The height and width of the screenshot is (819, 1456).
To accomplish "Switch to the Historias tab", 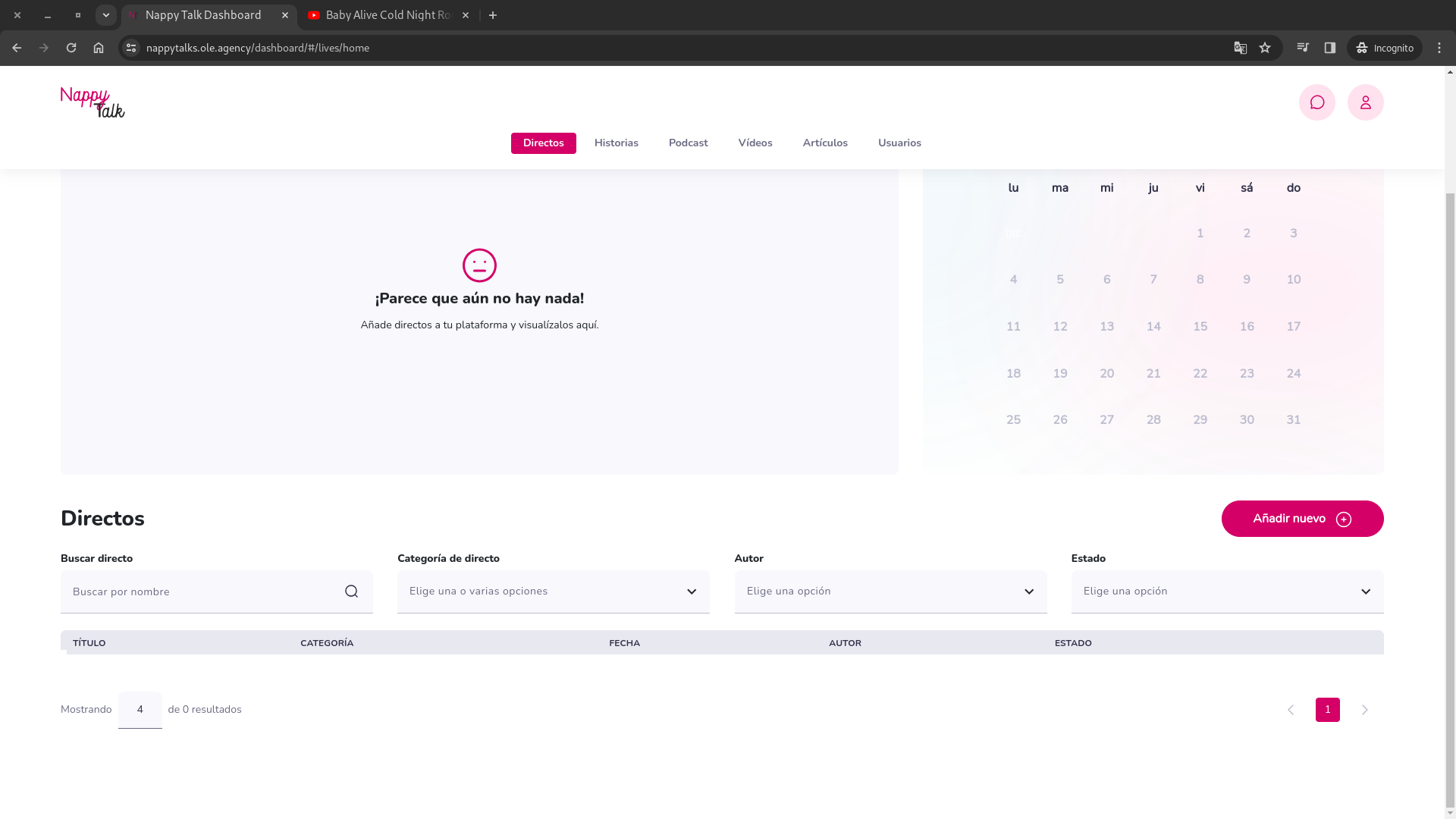I will point(616,143).
